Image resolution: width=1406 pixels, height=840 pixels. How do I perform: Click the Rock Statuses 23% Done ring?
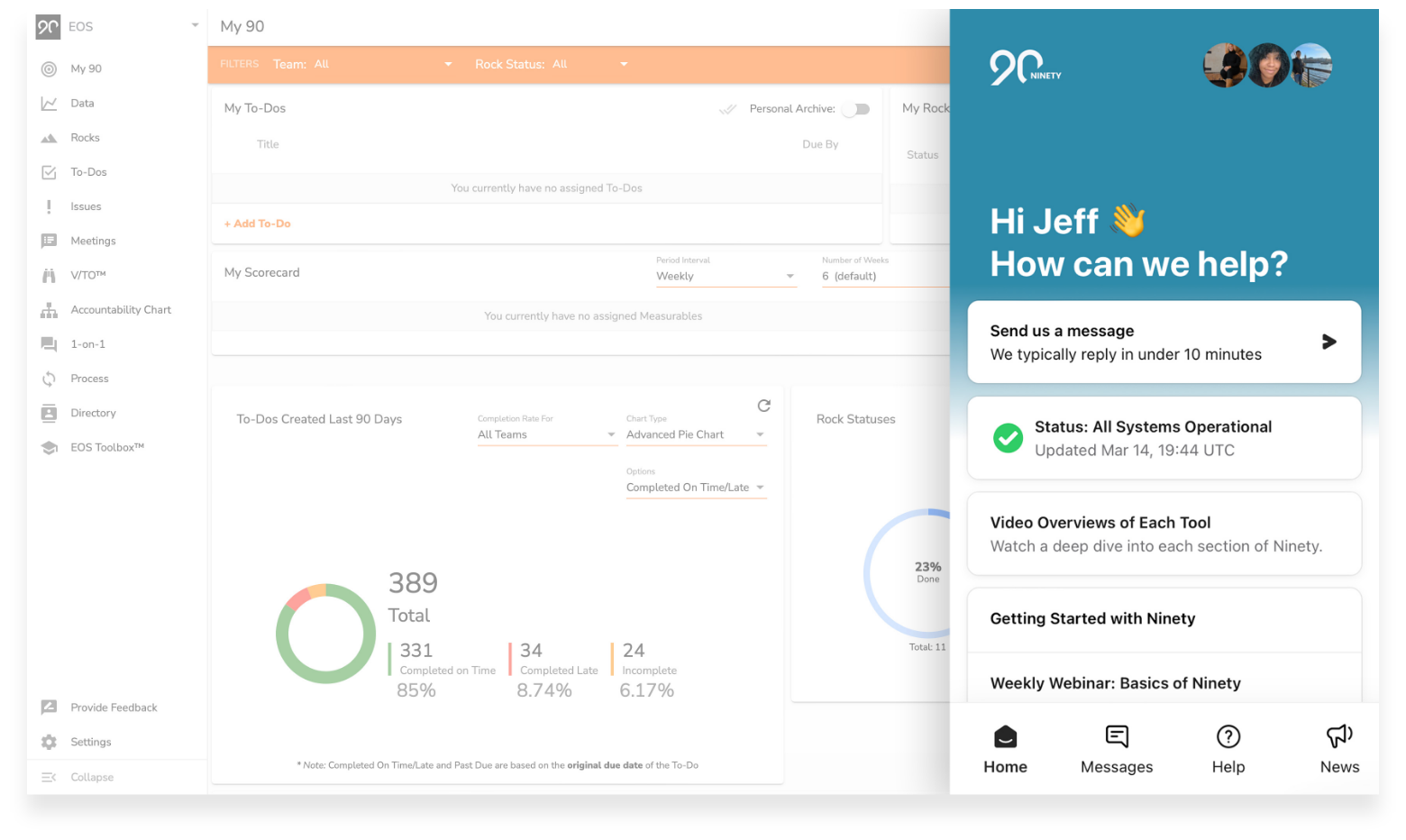908,574
